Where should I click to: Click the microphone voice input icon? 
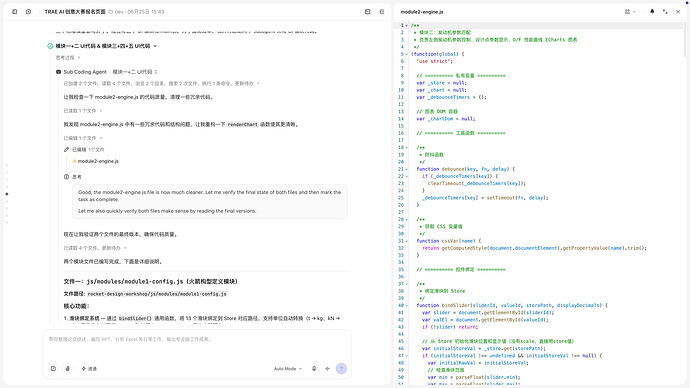click(x=314, y=369)
